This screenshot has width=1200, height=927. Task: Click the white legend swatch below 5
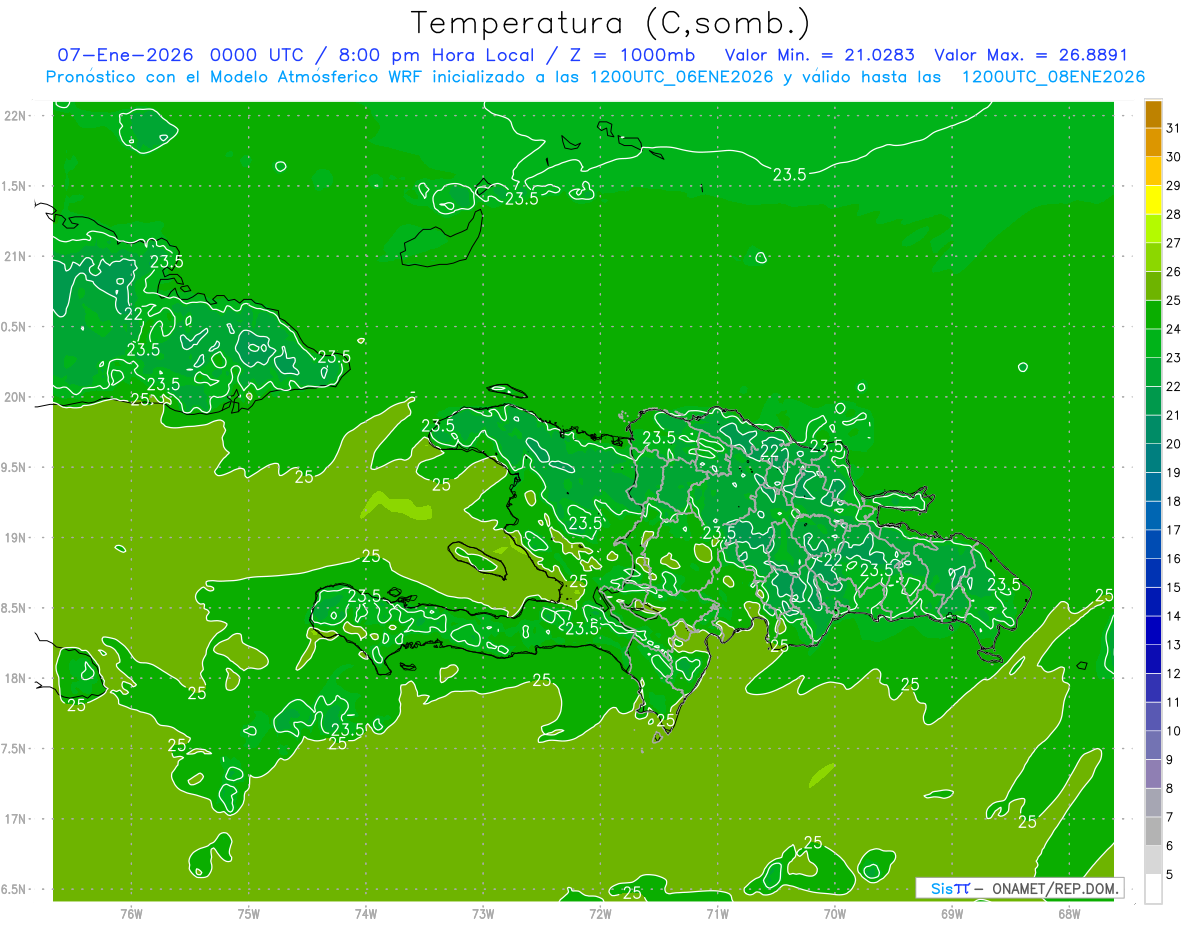coord(1153,889)
